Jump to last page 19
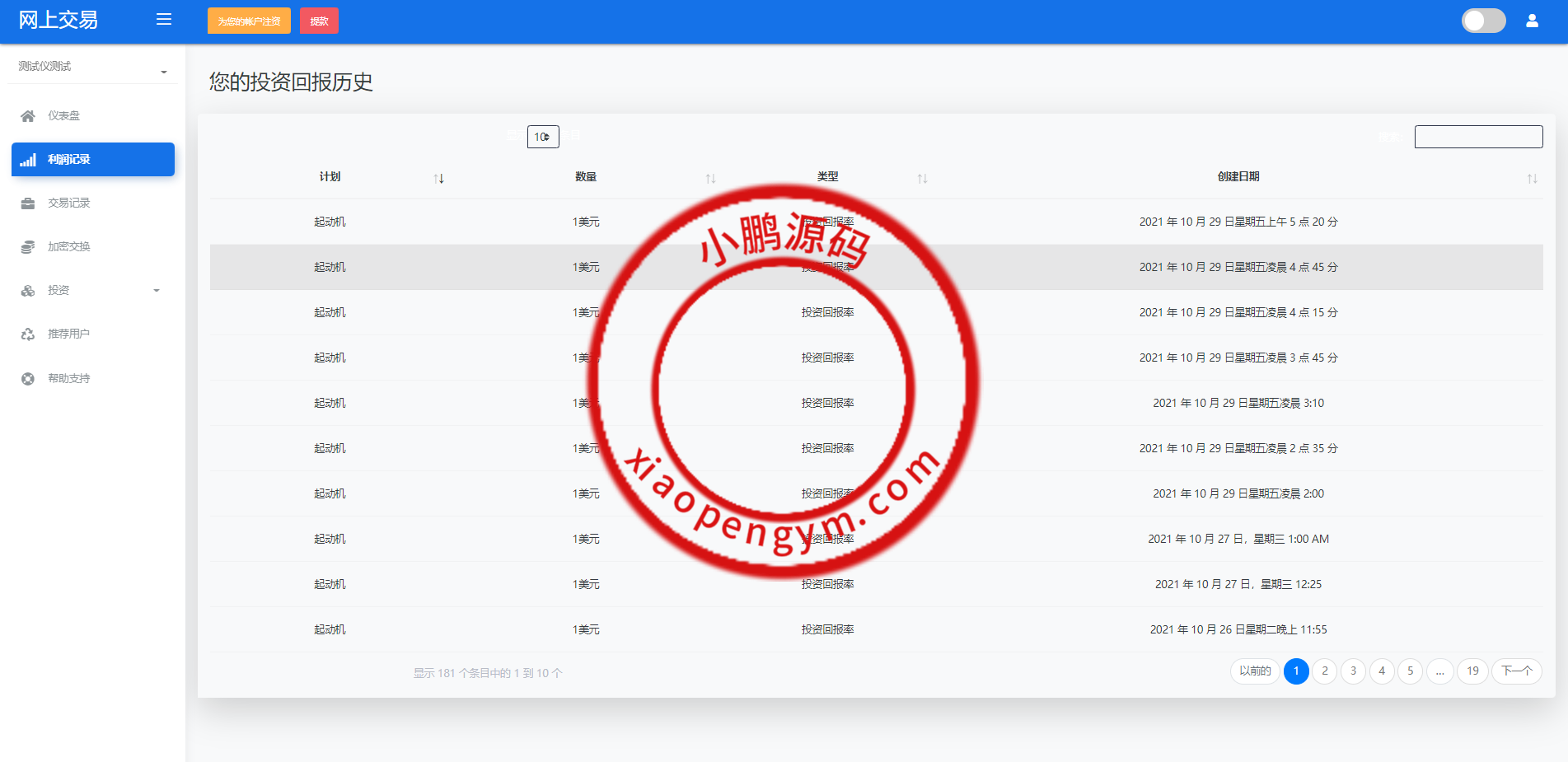The width and height of the screenshot is (1568, 762). pos(1472,671)
